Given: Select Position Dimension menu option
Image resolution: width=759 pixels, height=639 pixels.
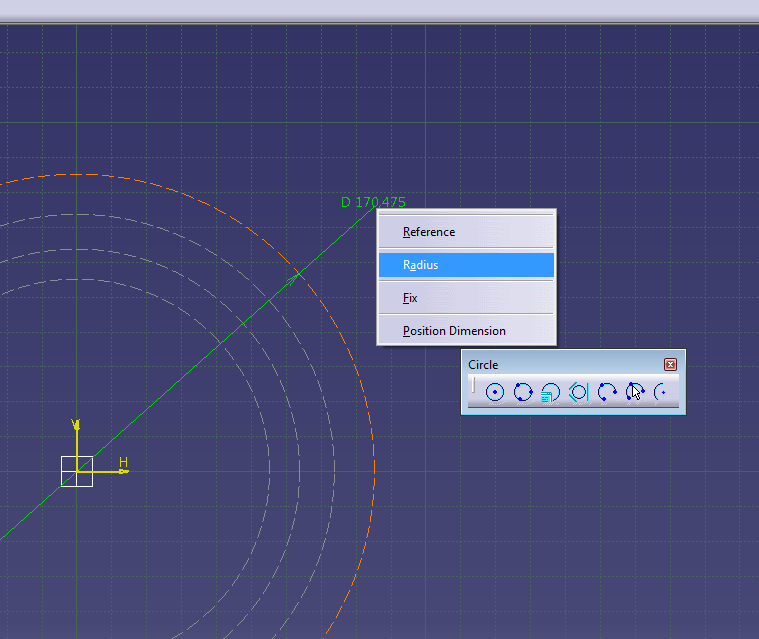Looking at the screenshot, I should pos(466,331).
